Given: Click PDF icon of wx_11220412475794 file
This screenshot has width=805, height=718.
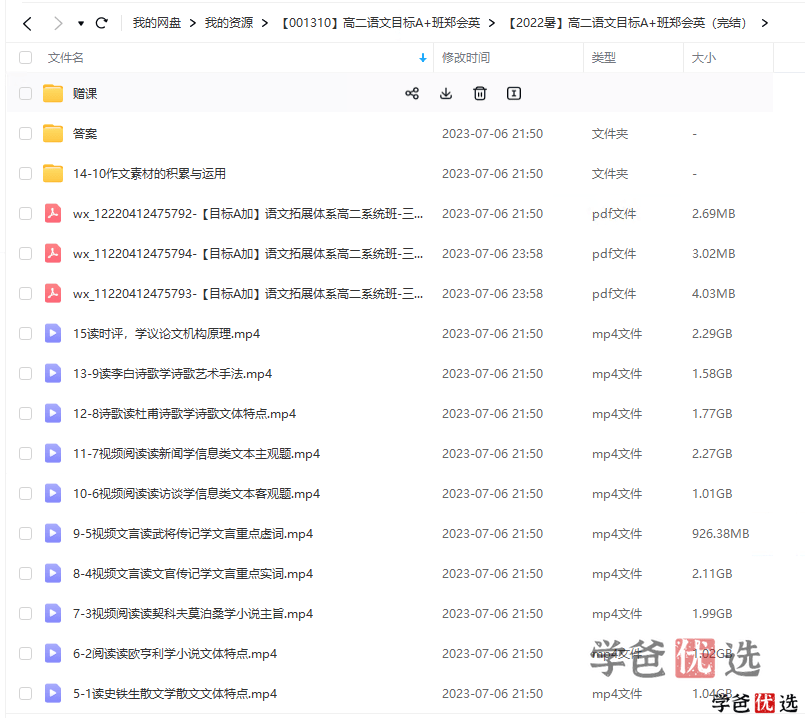Looking at the screenshot, I should click(x=53, y=254).
